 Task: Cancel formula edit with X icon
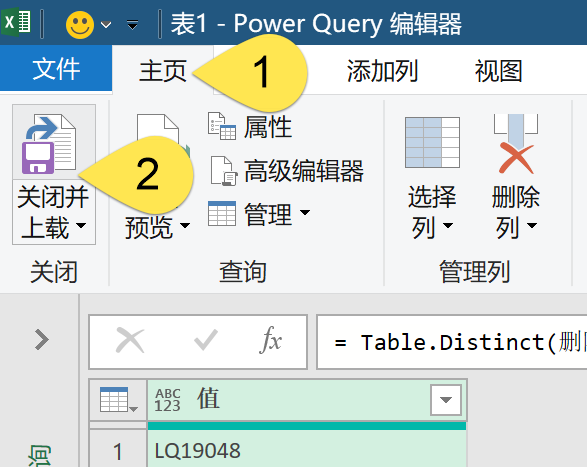[130, 340]
